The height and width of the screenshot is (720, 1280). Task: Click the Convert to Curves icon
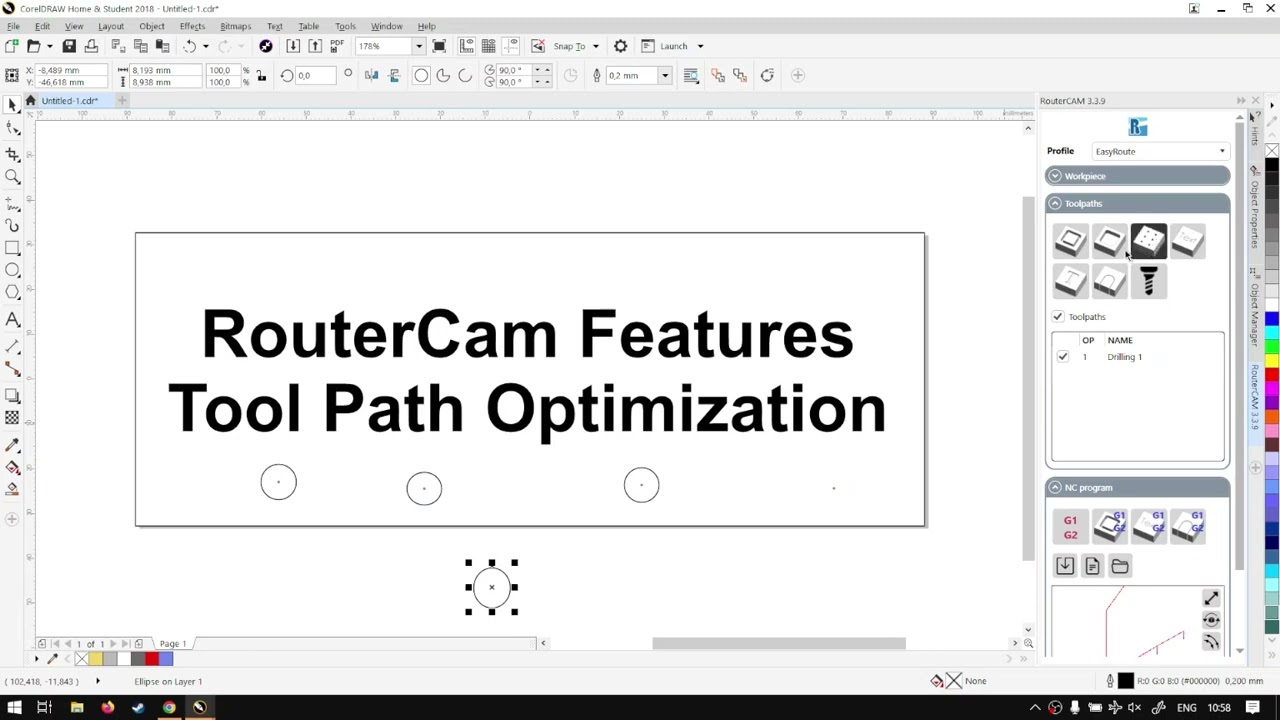(767, 75)
